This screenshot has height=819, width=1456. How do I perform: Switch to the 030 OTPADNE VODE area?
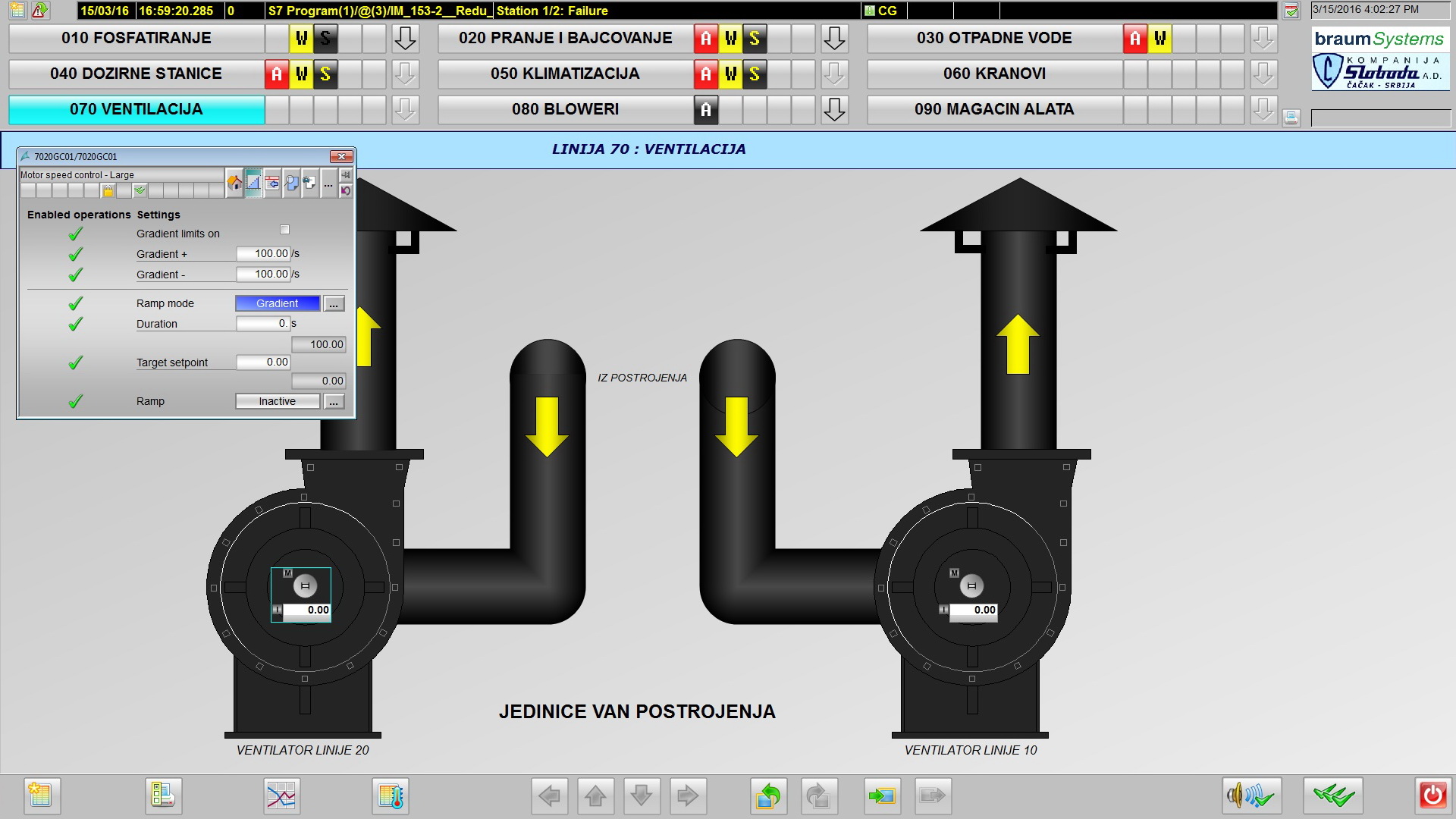pos(993,39)
